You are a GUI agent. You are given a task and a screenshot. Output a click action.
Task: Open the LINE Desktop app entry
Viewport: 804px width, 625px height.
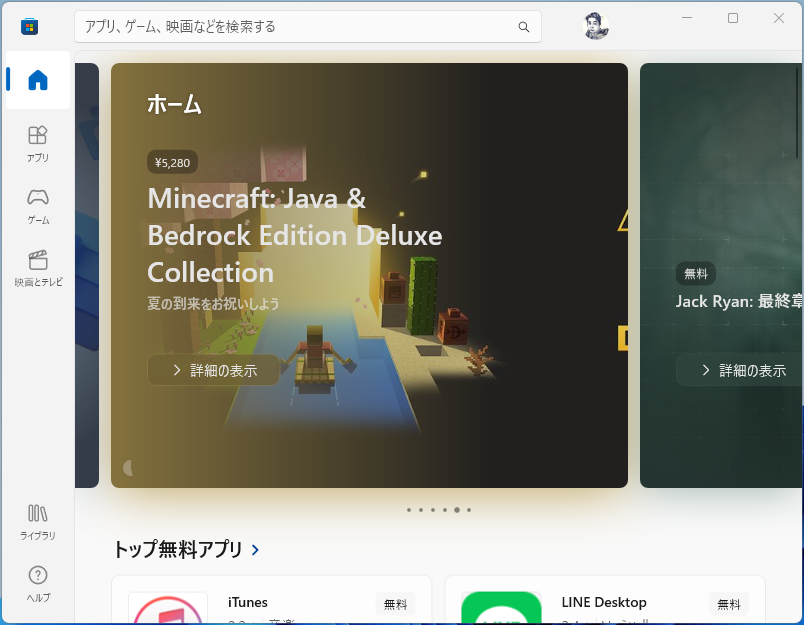605,600
